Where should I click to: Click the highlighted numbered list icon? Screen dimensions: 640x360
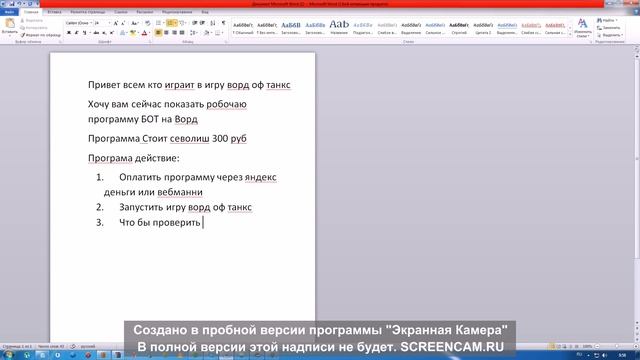click(x=171, y=23)
